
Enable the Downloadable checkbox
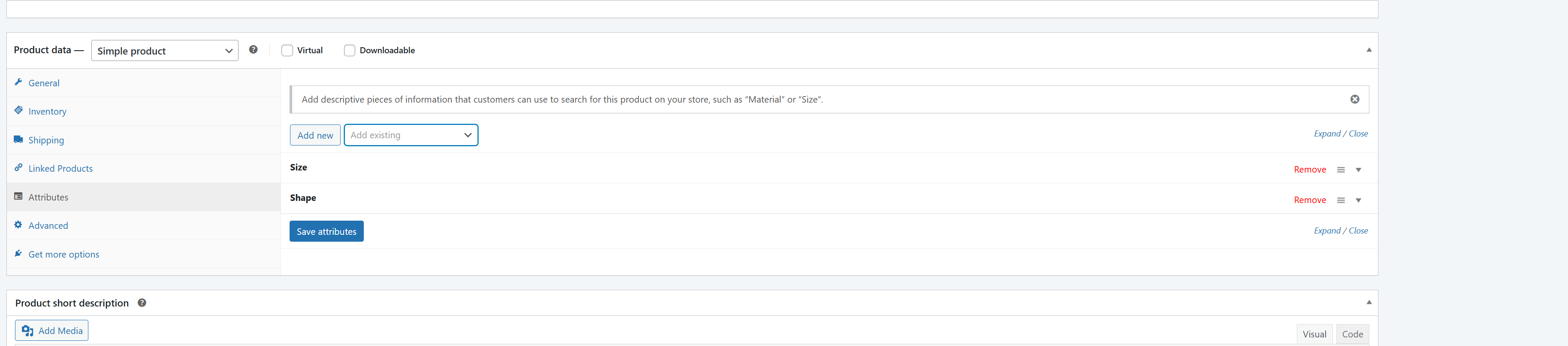[x=349, y=51]
